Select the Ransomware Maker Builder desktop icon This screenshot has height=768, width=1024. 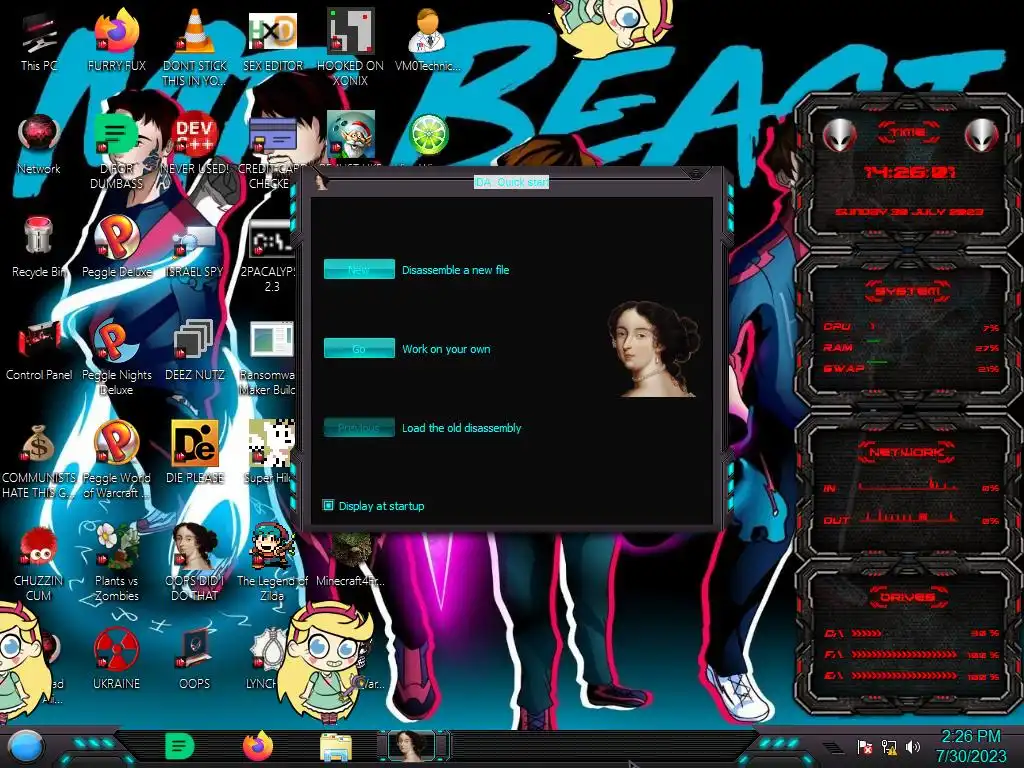click(x=268, y=358)
